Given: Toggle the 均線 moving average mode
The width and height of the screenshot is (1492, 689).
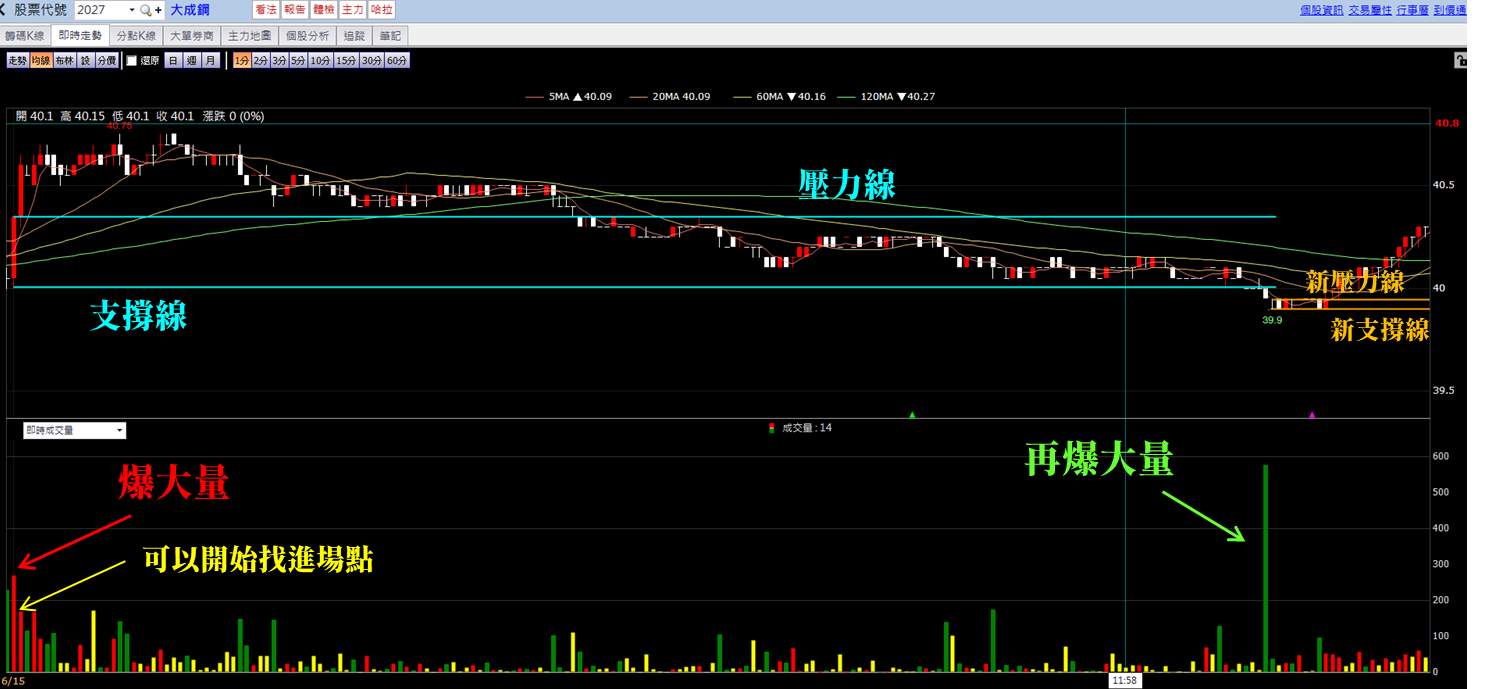Looking at the screenshot, I should click(40, 61).
